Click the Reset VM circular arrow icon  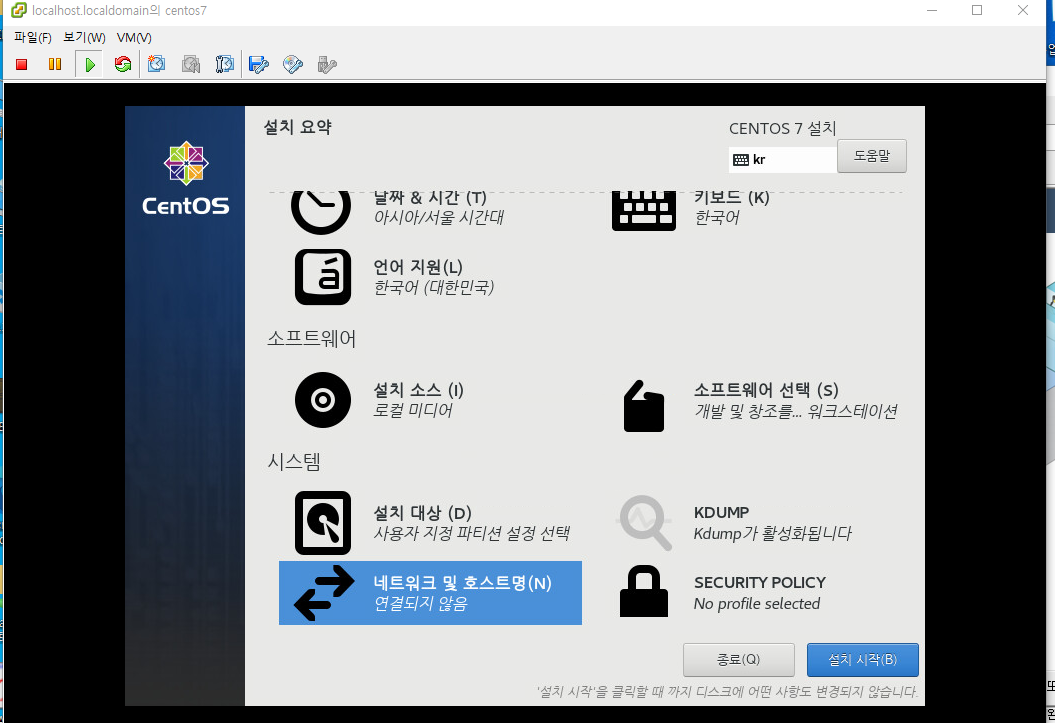coord(122,65)
